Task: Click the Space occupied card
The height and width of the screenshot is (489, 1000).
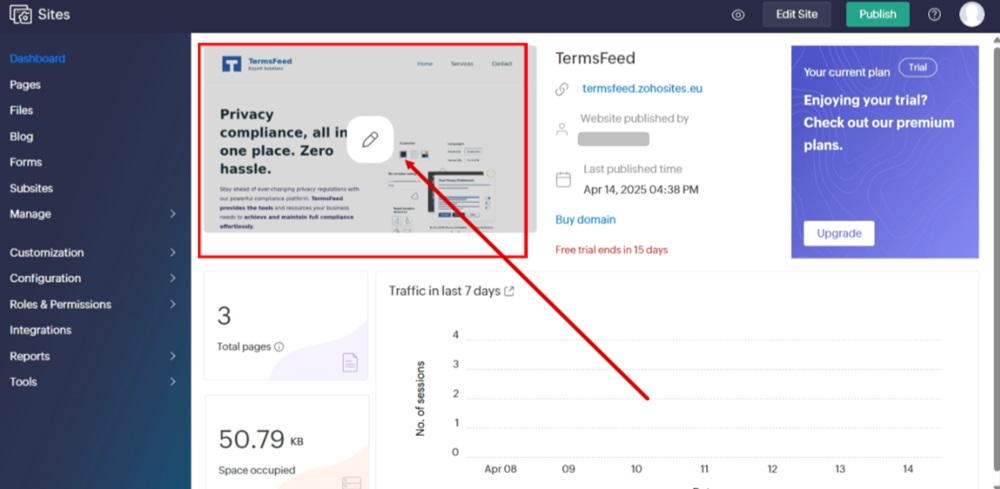Action: coord(287,442)
